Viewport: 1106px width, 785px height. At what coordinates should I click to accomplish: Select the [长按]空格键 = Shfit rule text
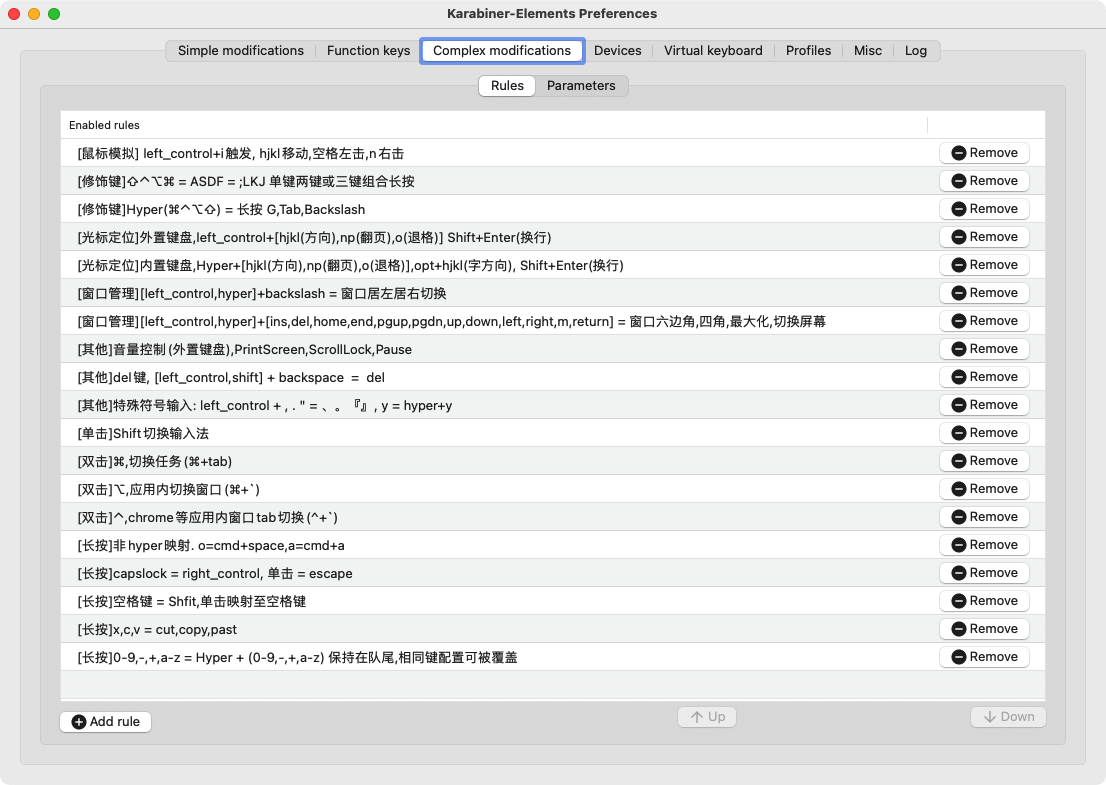192,602
